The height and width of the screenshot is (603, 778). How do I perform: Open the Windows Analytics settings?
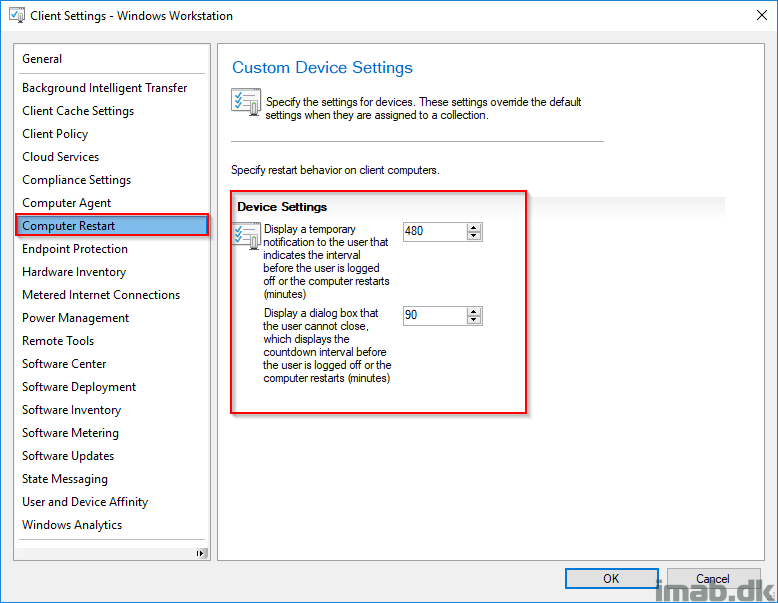(x=72, y=525)
